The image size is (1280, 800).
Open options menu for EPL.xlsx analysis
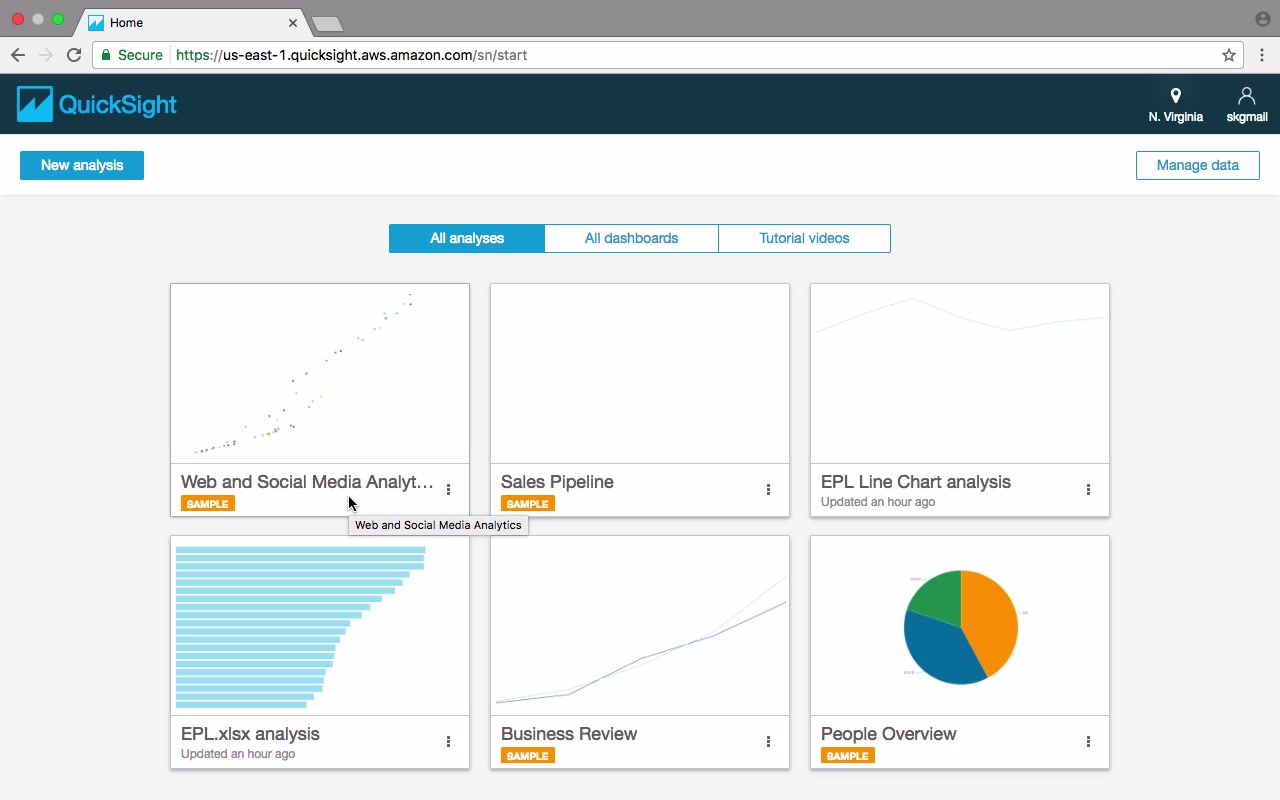coord(448,742)
